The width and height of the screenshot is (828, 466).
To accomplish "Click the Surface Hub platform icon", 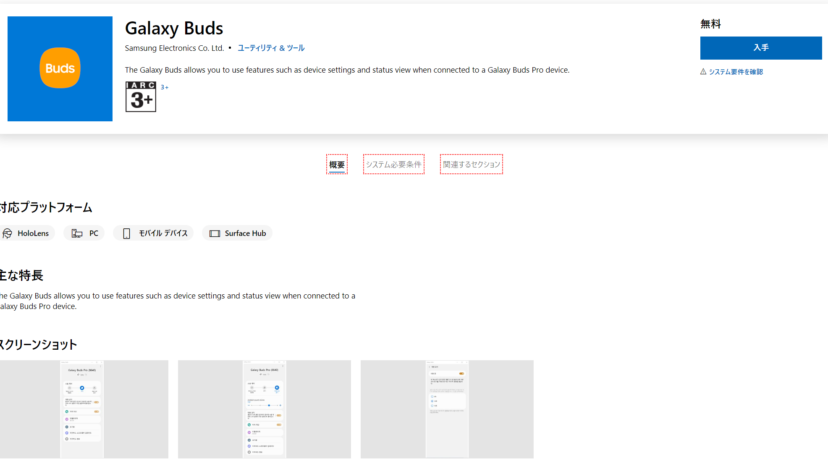I will click(212, 233).
